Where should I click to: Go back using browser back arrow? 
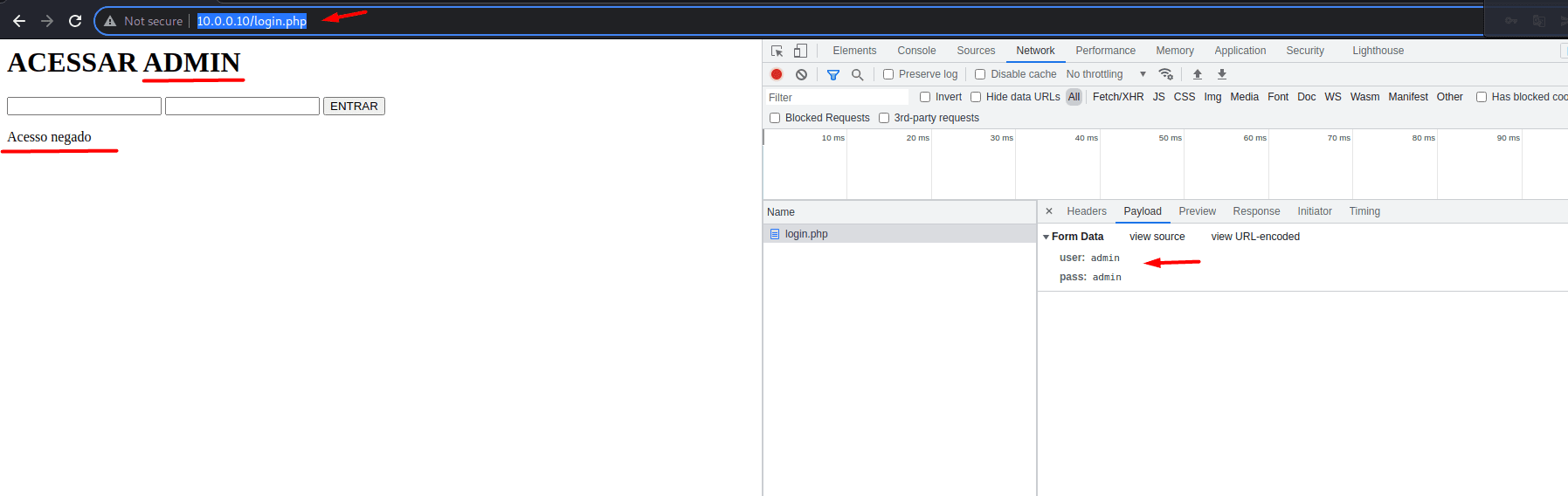point(19,21)
